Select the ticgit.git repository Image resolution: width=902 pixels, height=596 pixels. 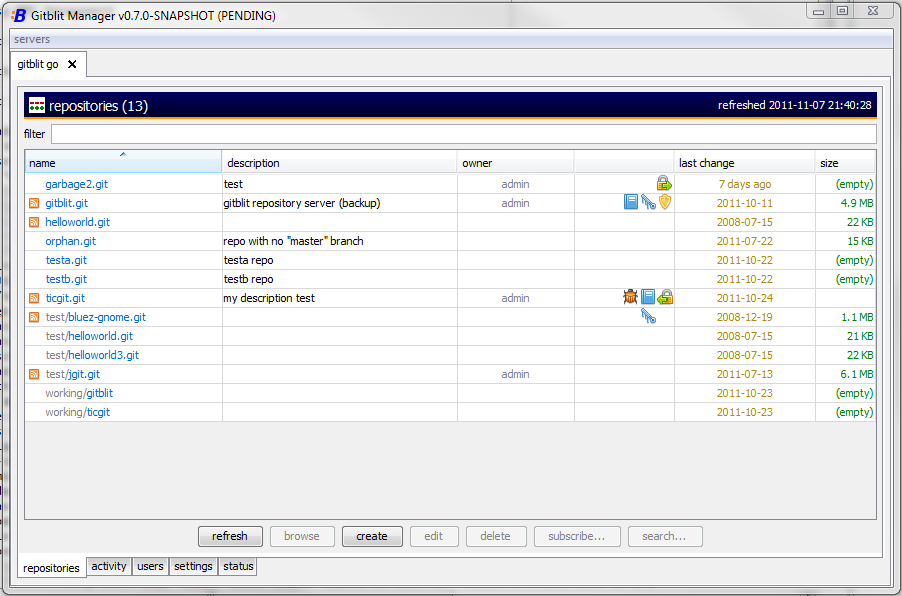65,298
